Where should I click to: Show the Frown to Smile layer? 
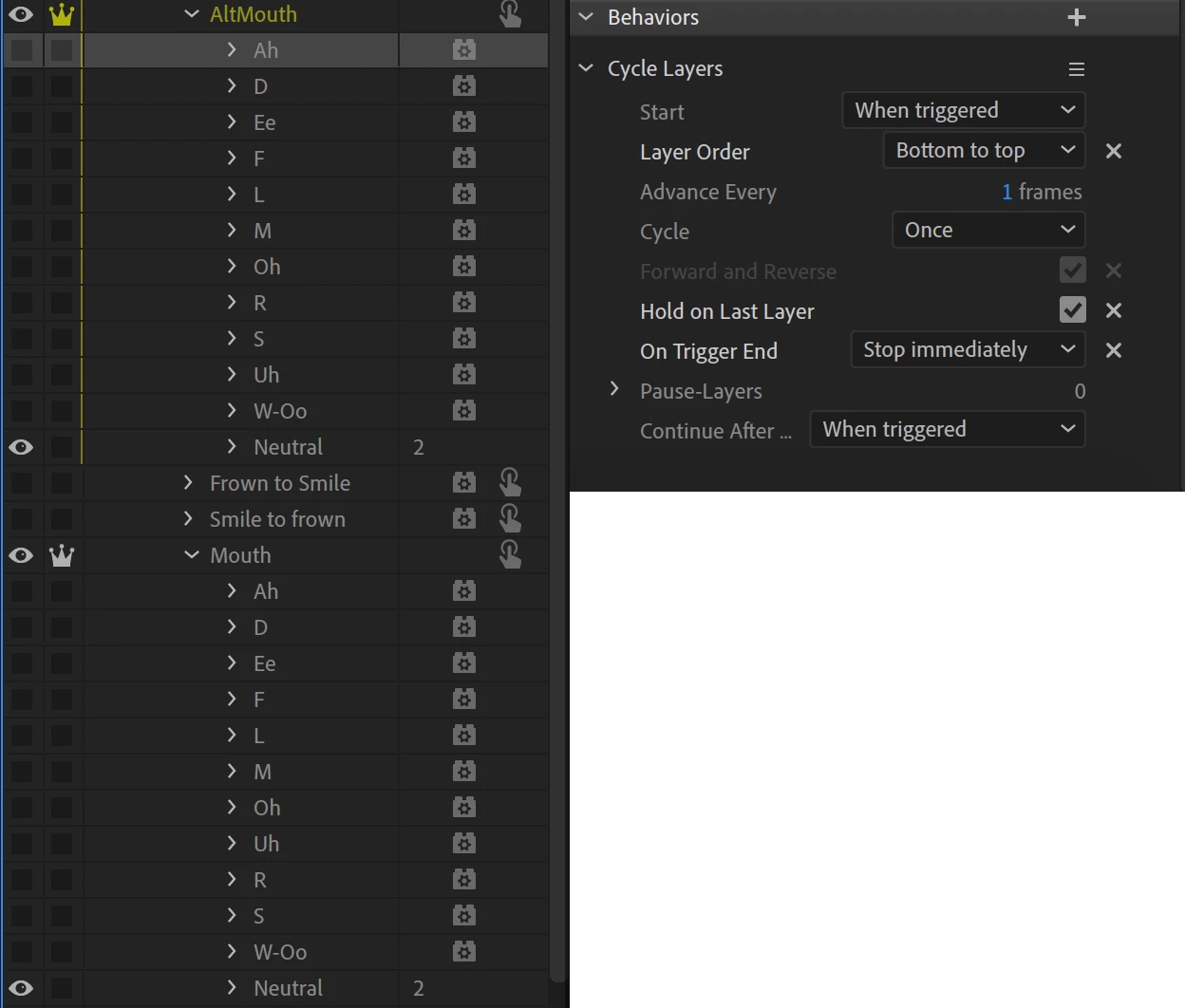pos(21,483)
